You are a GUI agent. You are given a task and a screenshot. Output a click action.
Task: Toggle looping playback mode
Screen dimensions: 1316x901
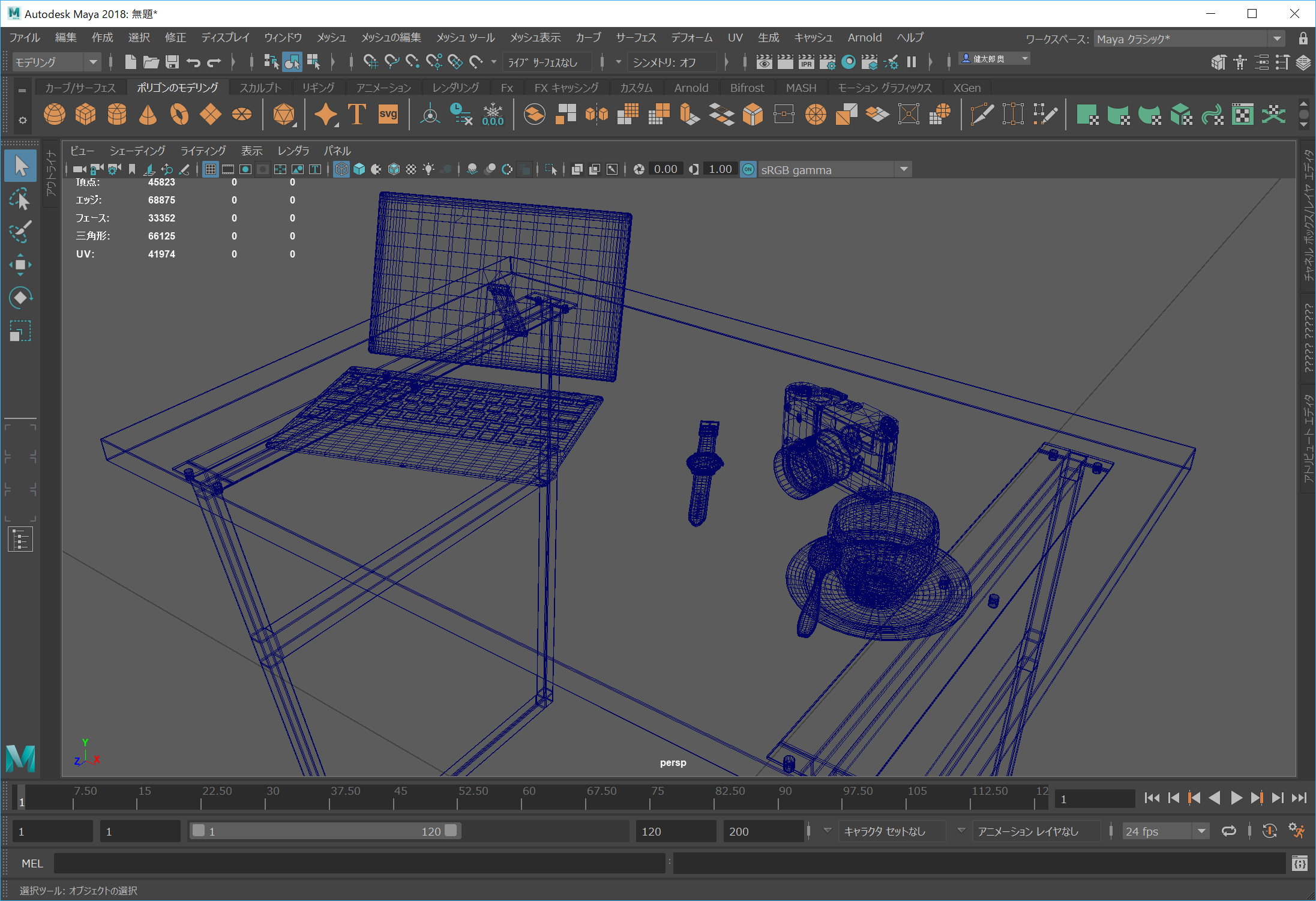pos(1228,831)
